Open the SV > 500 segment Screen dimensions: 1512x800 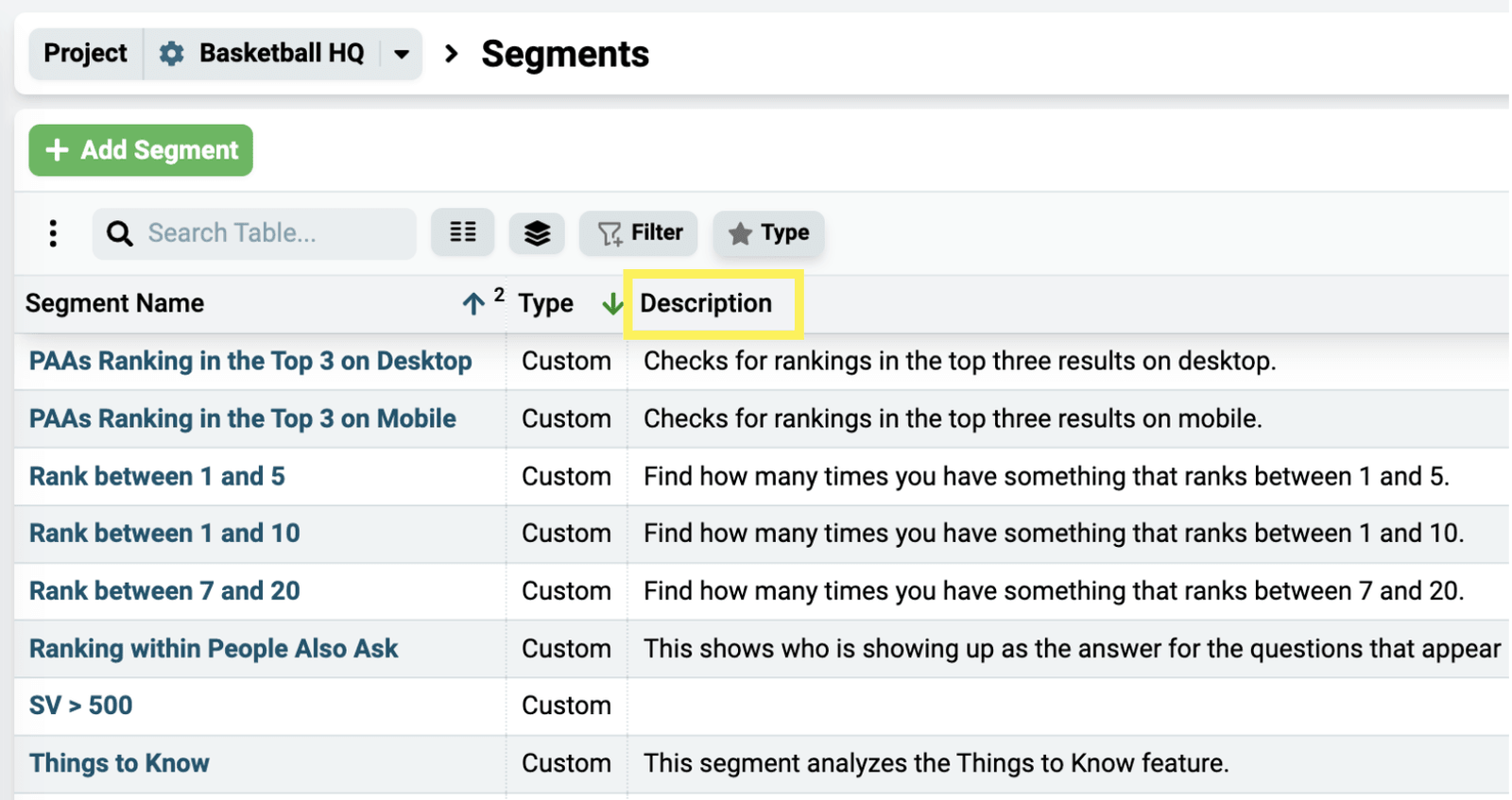pos(81,706)
